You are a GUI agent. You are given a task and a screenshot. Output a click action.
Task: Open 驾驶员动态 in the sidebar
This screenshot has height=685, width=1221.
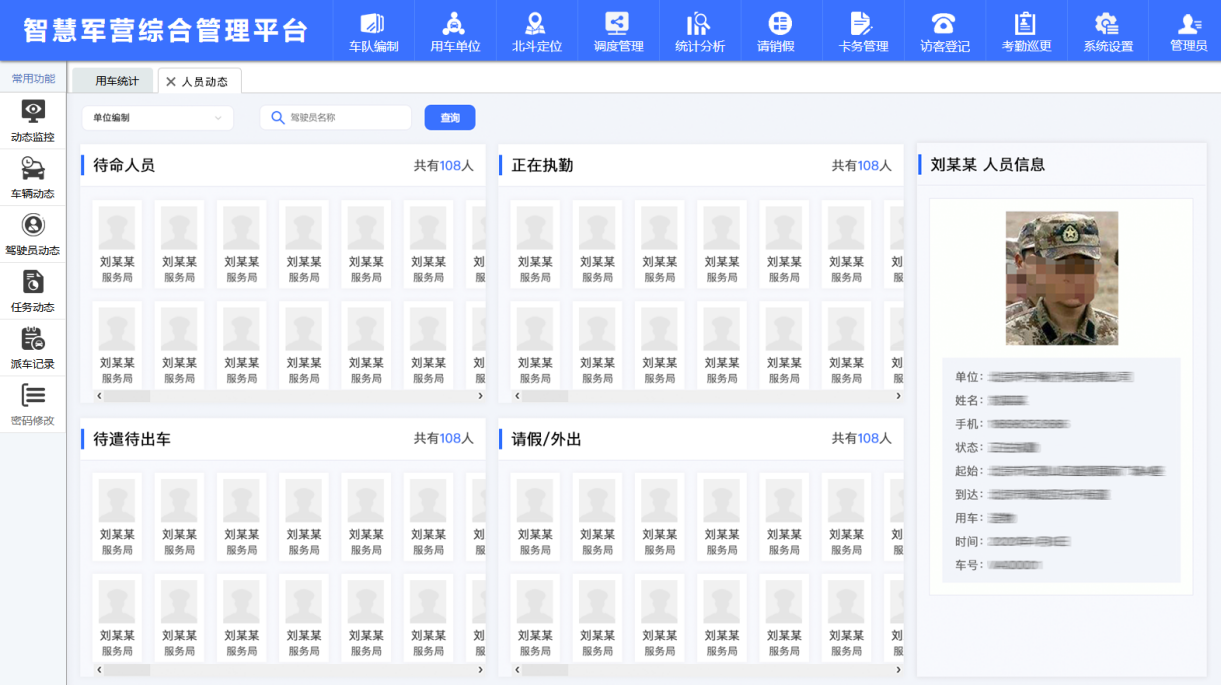pyautogui.click(x=33, y=235)
